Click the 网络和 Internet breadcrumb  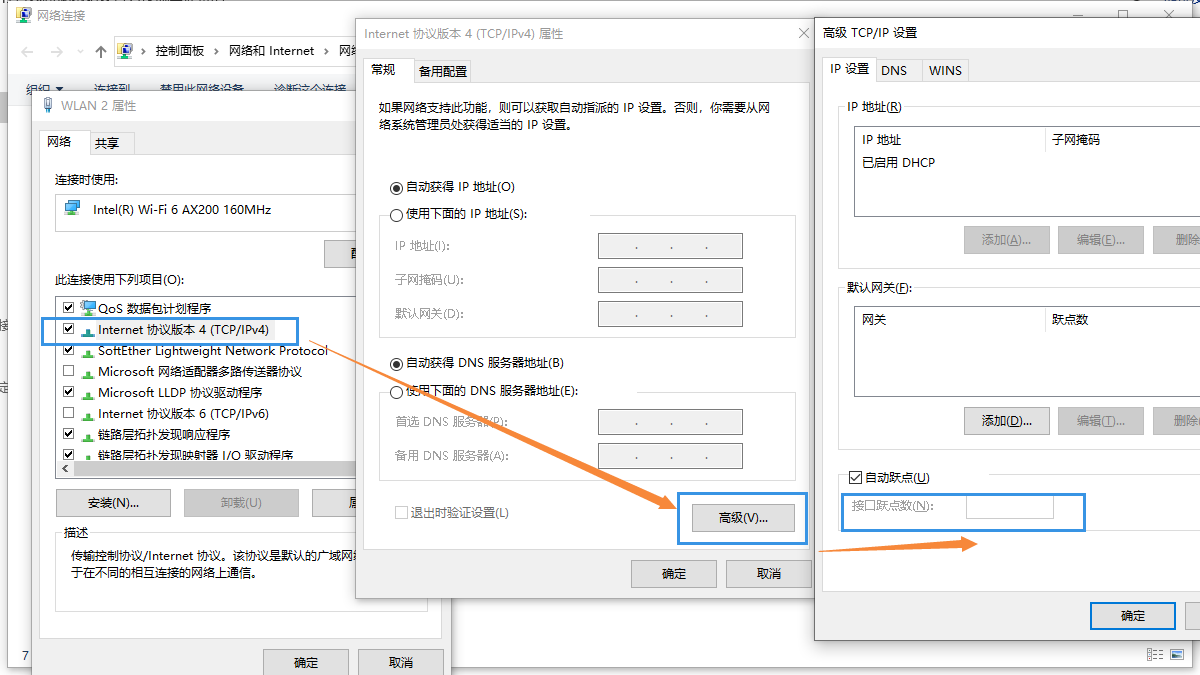click(272, 51)
